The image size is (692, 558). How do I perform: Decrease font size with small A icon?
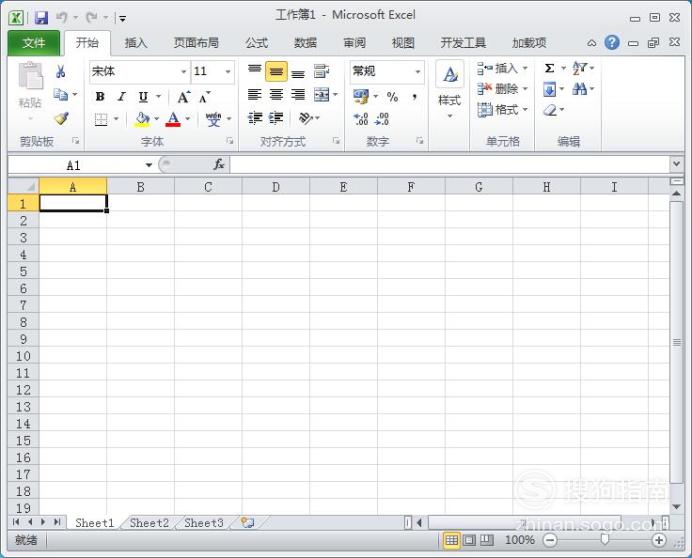(x=204, y=97)
